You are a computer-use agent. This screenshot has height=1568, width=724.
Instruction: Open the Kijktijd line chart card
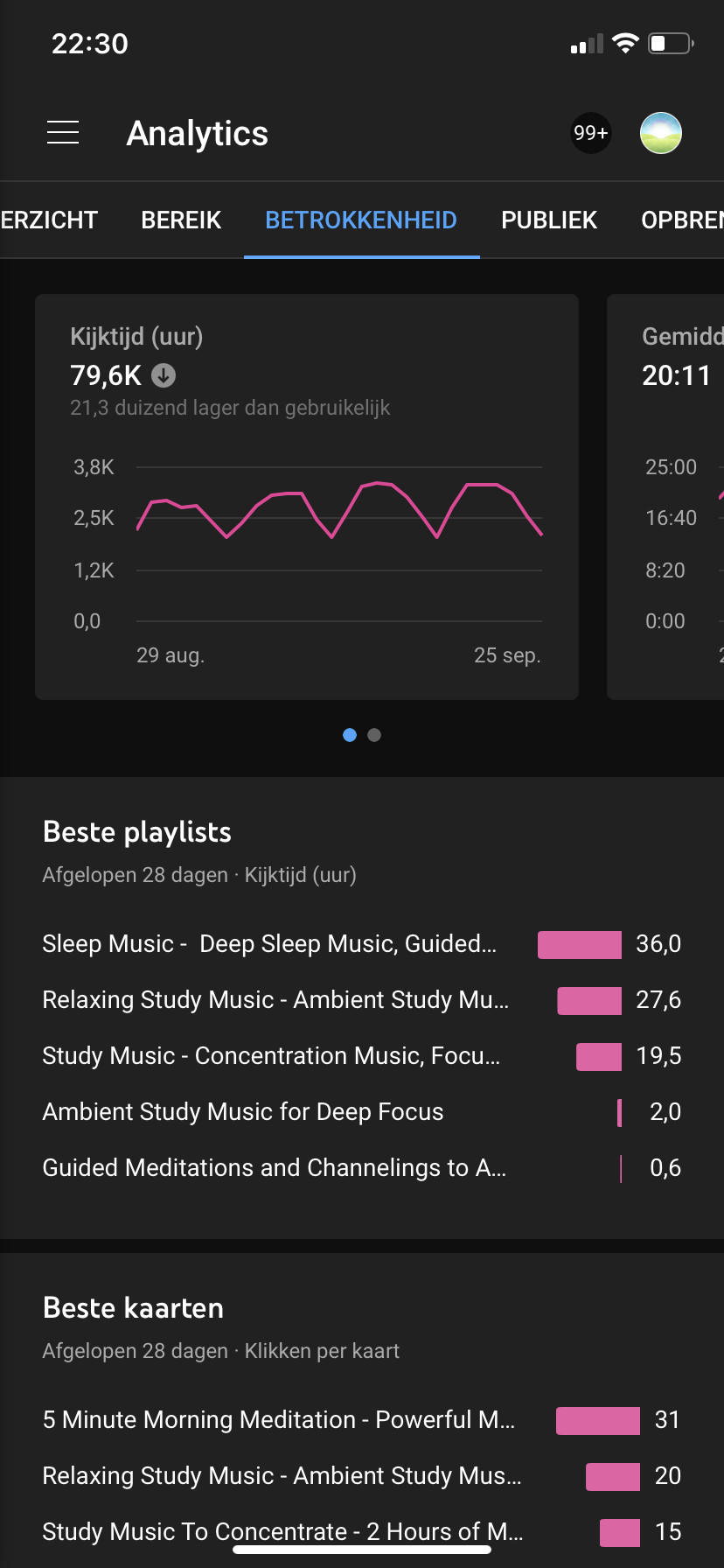point(306,497)
